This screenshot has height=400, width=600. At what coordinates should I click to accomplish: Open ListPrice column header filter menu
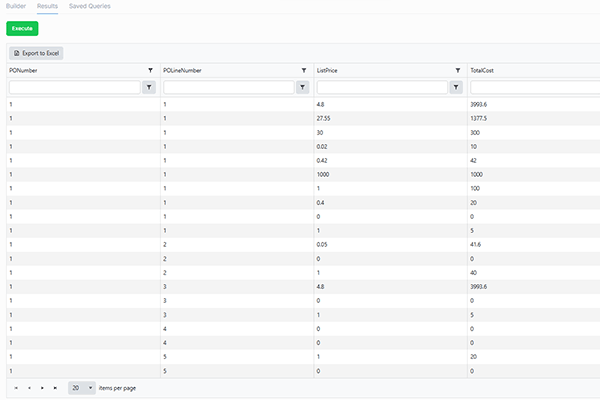click(x=457, y=71)
